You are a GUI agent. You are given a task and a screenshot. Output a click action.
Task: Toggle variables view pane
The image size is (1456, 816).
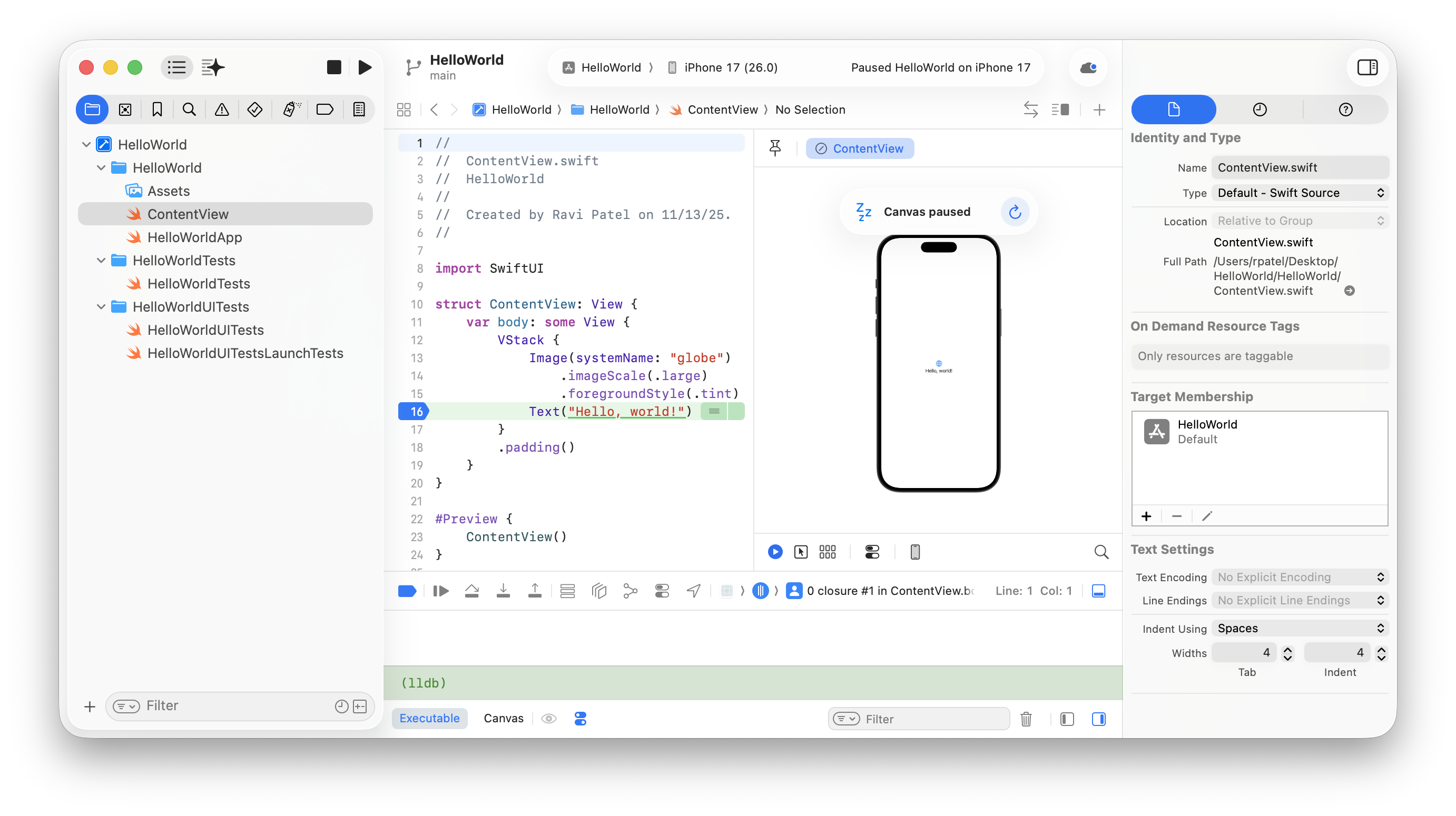[x=1067, y=719]
